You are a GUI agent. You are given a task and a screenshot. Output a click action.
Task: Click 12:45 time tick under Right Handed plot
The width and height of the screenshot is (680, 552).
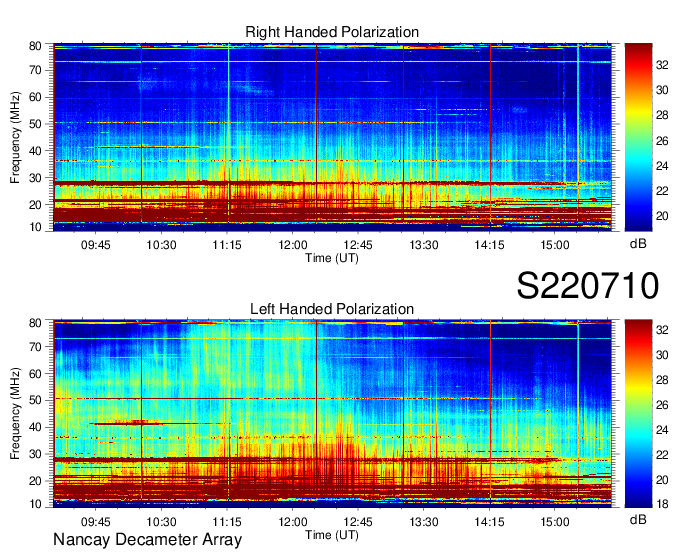tap(358, 245)
